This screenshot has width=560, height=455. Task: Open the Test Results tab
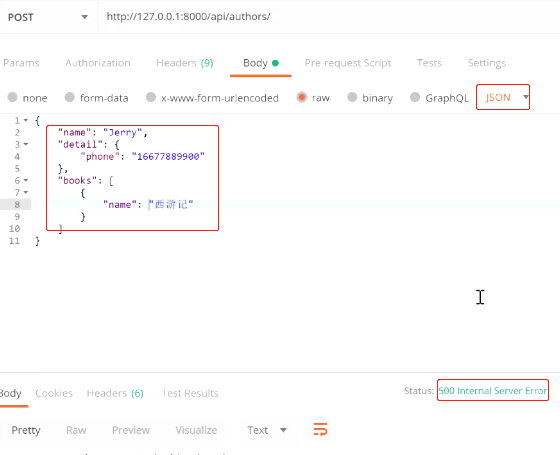pos(190,393)
